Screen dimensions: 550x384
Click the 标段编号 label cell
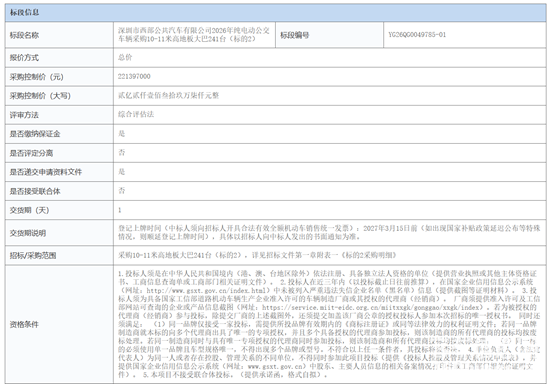[x=329, y=35]
